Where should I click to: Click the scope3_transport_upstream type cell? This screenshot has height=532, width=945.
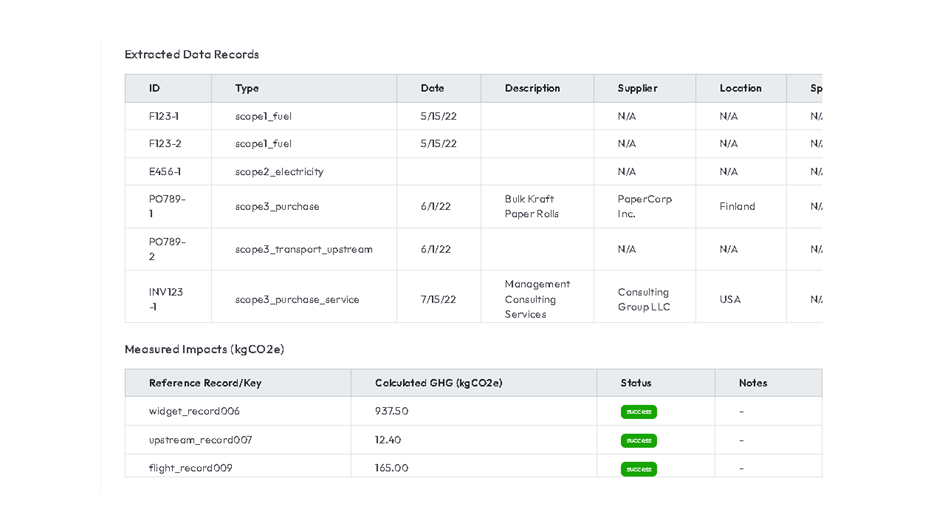[x=304, y=249]
